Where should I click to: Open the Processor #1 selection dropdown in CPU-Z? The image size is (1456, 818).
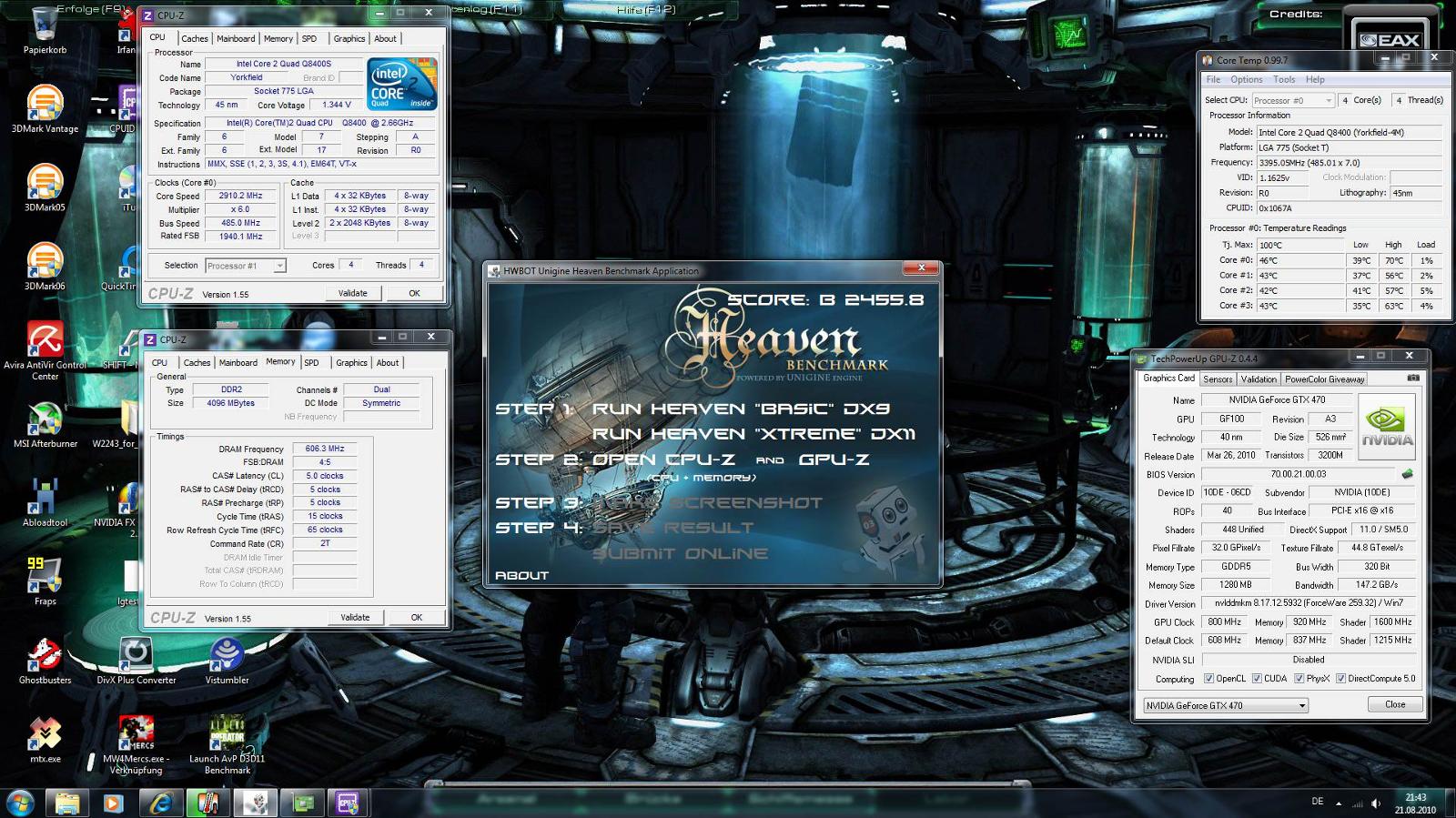245,266
